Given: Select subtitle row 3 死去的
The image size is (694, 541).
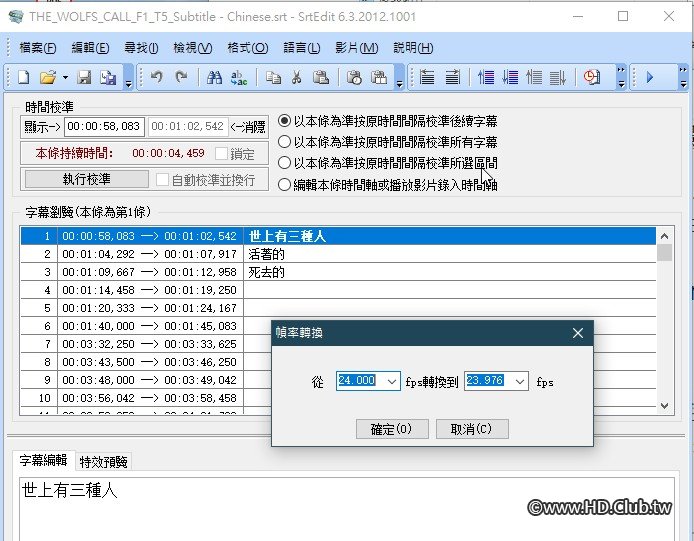Looking at the screenshot, I should pyautogui.click(x=338, y=272).
